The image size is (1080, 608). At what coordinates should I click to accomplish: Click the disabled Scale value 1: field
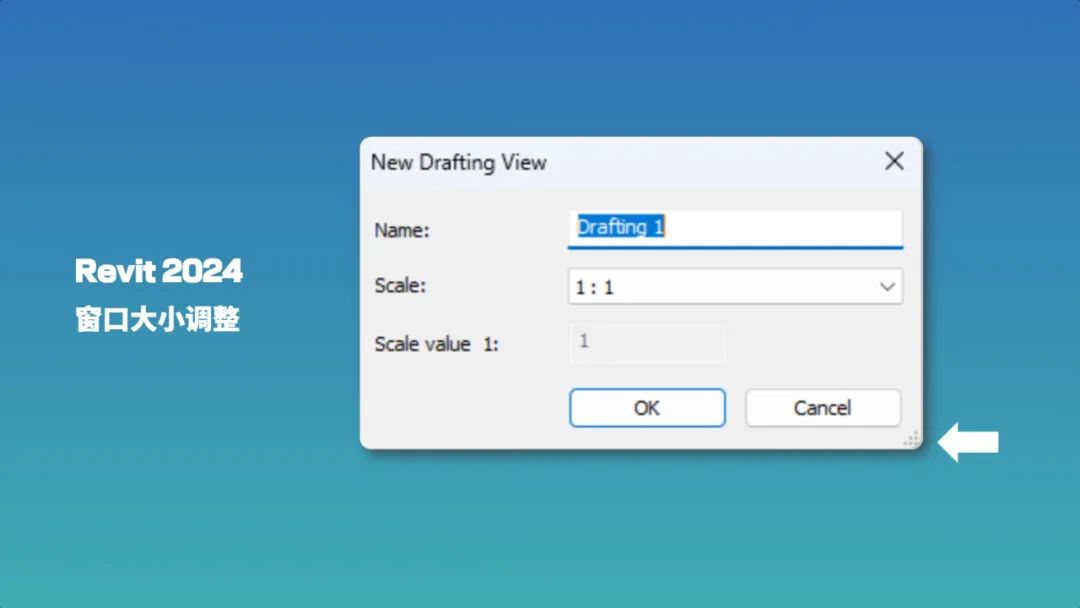tap(648, 343)
